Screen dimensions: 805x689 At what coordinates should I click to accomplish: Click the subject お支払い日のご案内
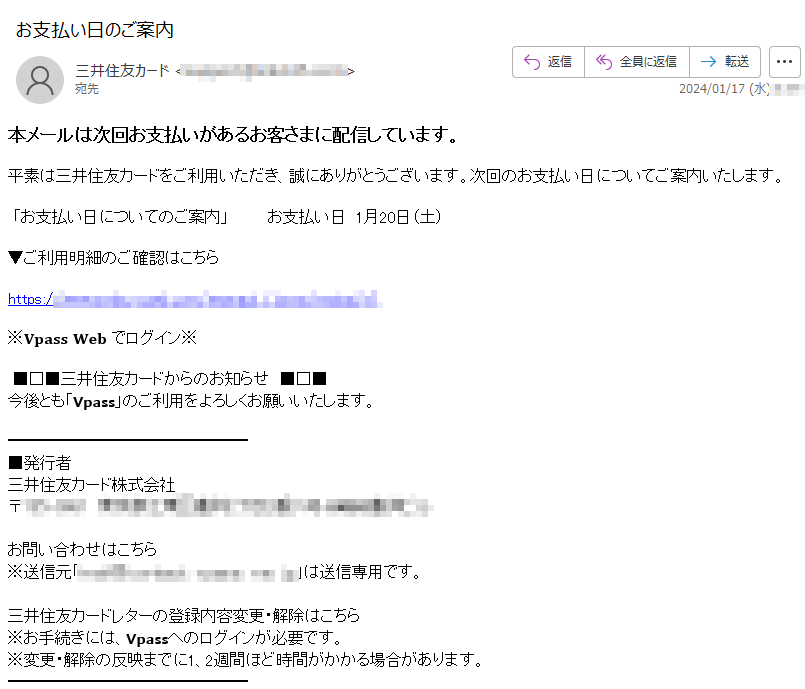(94, 30)
